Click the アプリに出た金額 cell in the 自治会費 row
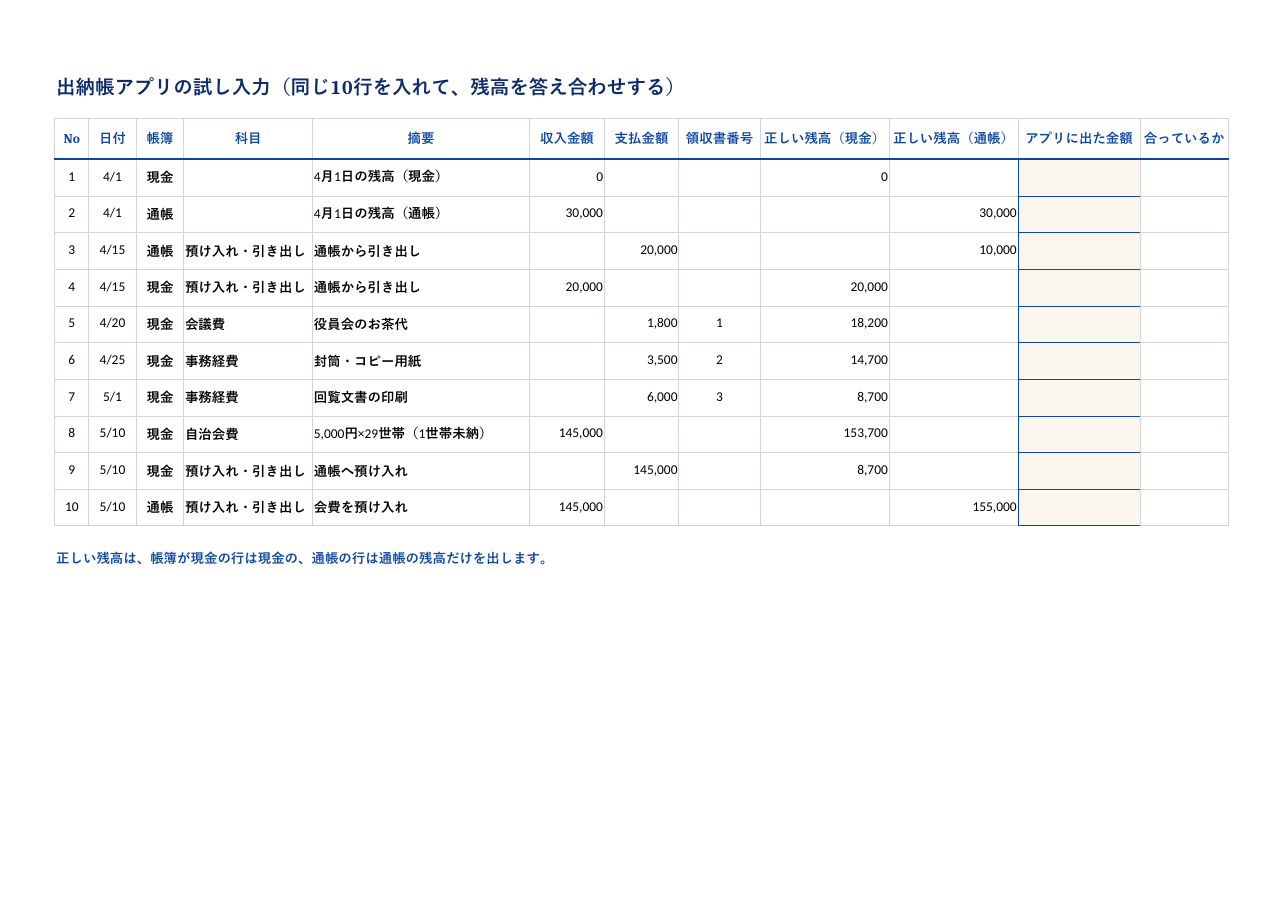 coord(1079,434)
